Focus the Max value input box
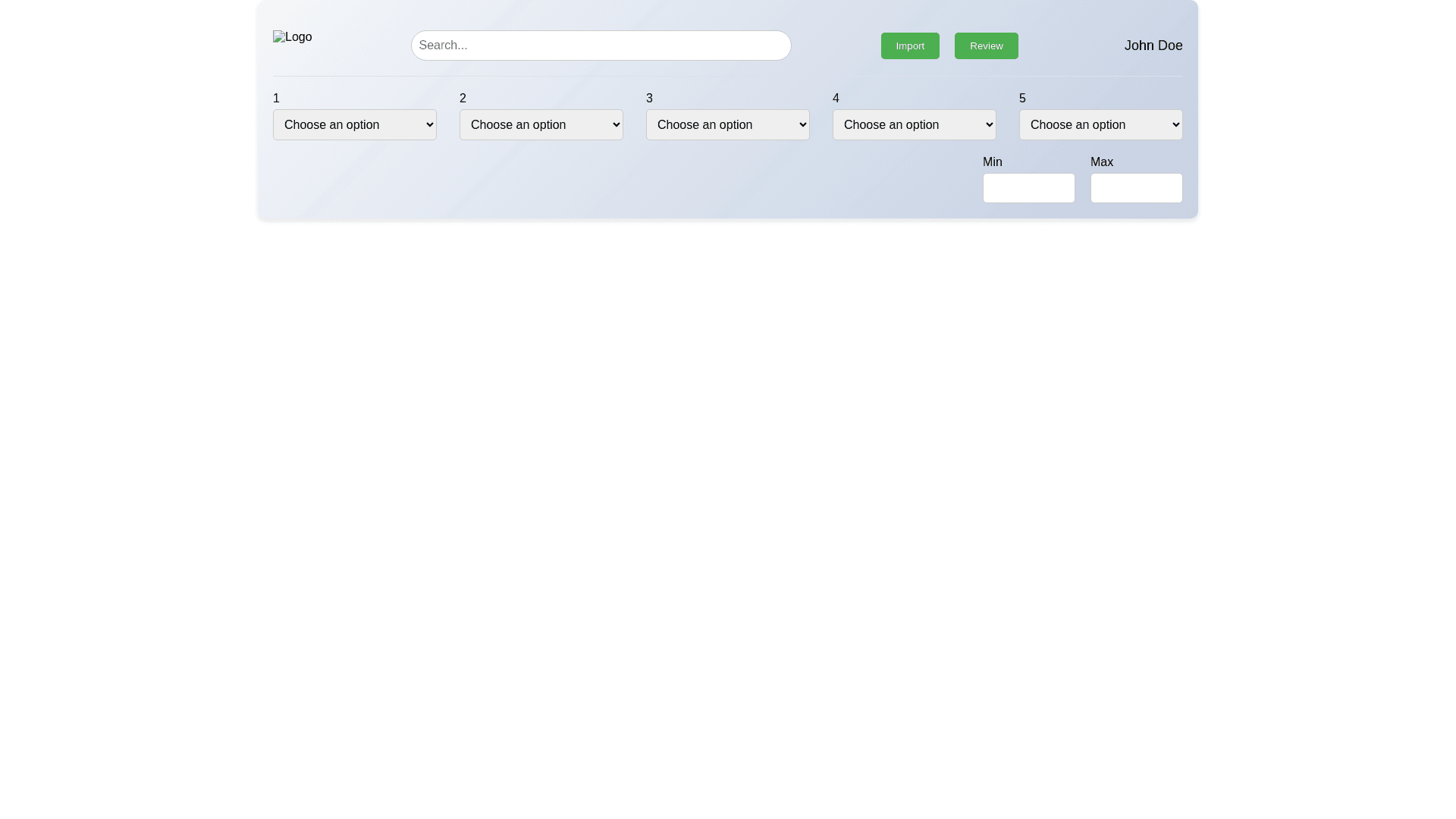1456x819 pixels. (1136, 188)
